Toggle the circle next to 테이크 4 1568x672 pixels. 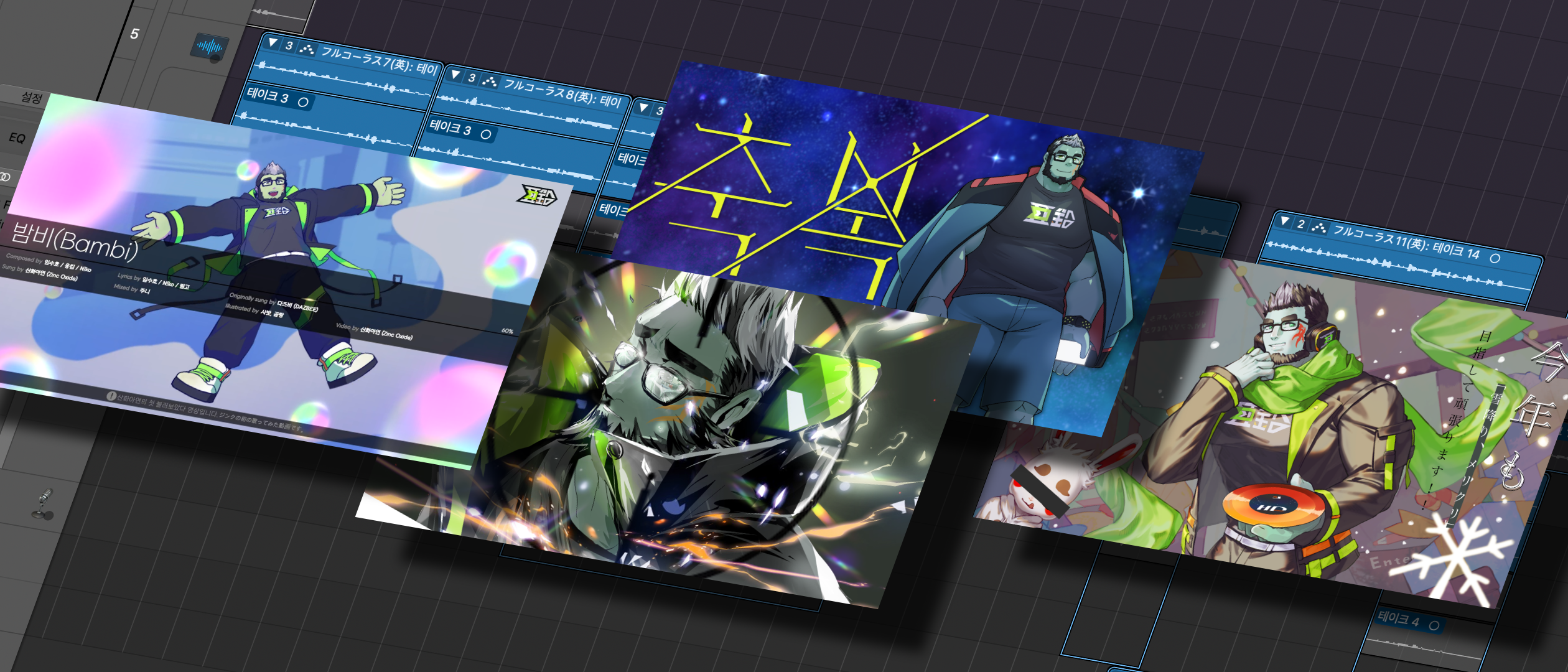tap(1434, 625)
